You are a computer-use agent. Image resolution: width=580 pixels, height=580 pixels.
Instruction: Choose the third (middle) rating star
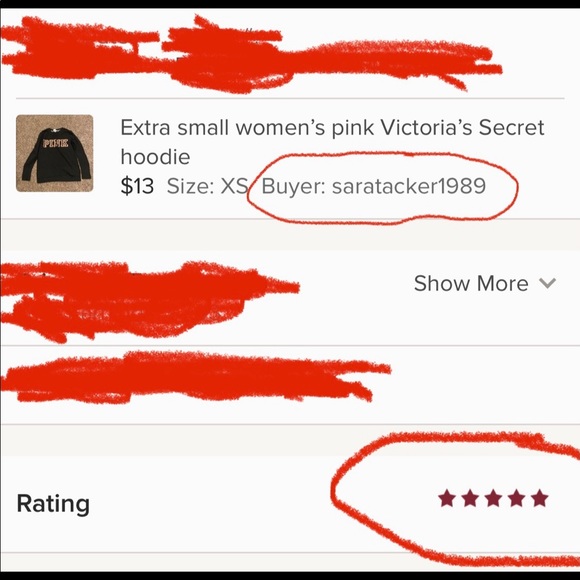(493, 498)
